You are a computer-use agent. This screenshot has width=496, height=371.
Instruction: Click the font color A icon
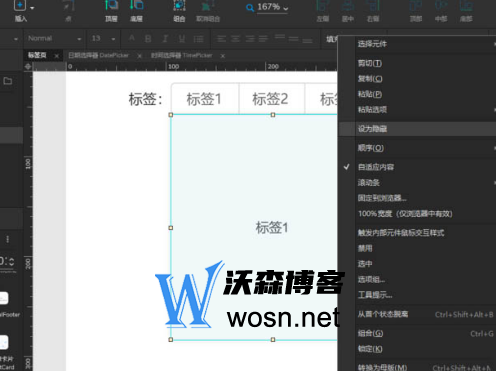coord(132,38)
